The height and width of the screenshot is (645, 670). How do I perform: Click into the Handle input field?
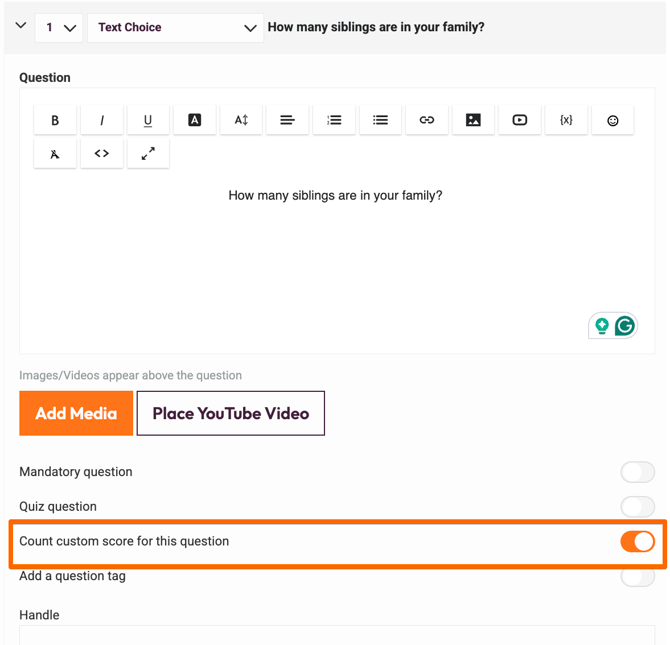[337, 636]
